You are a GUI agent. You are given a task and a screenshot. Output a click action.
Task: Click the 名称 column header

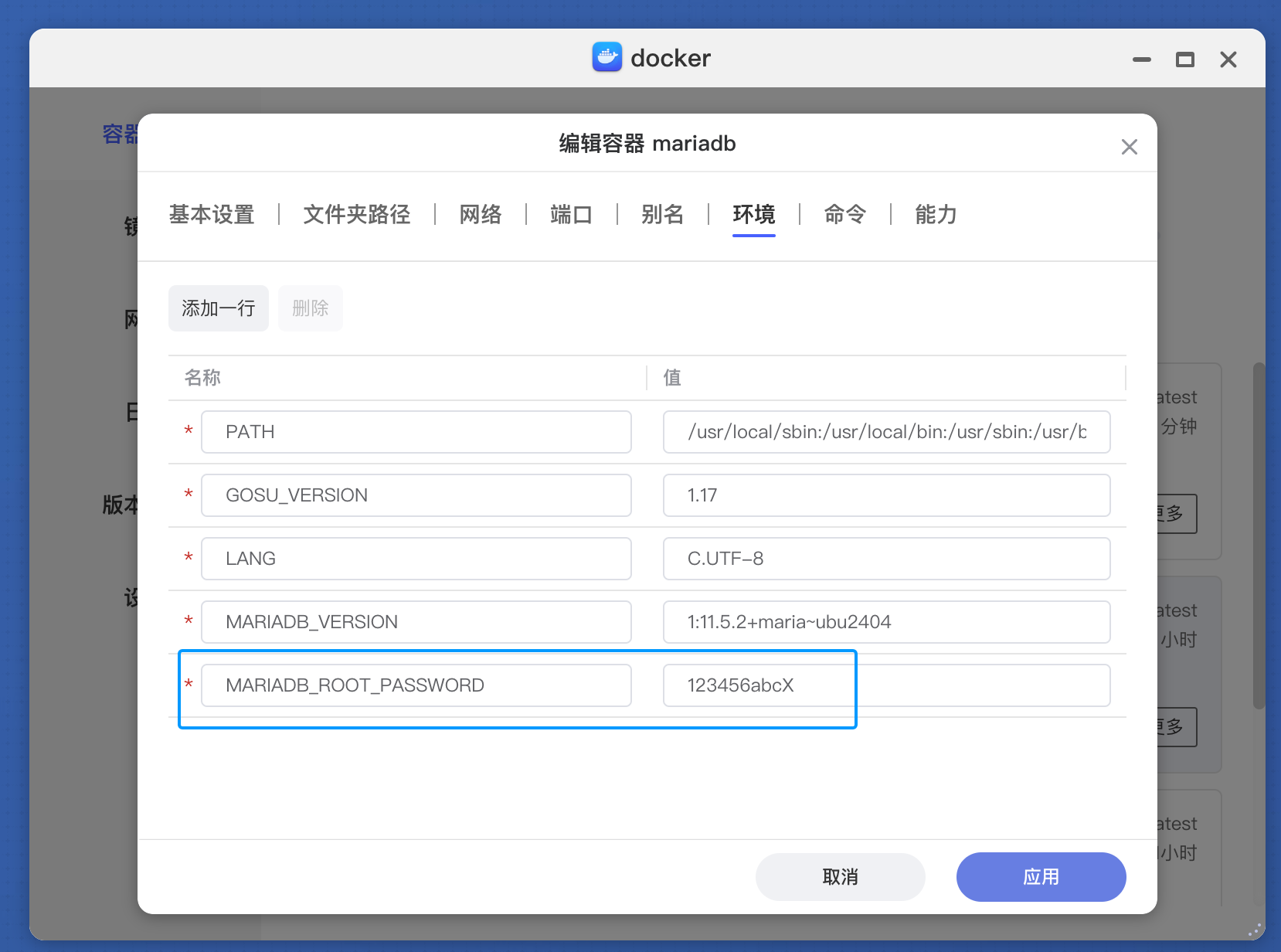tap(202, 378)
